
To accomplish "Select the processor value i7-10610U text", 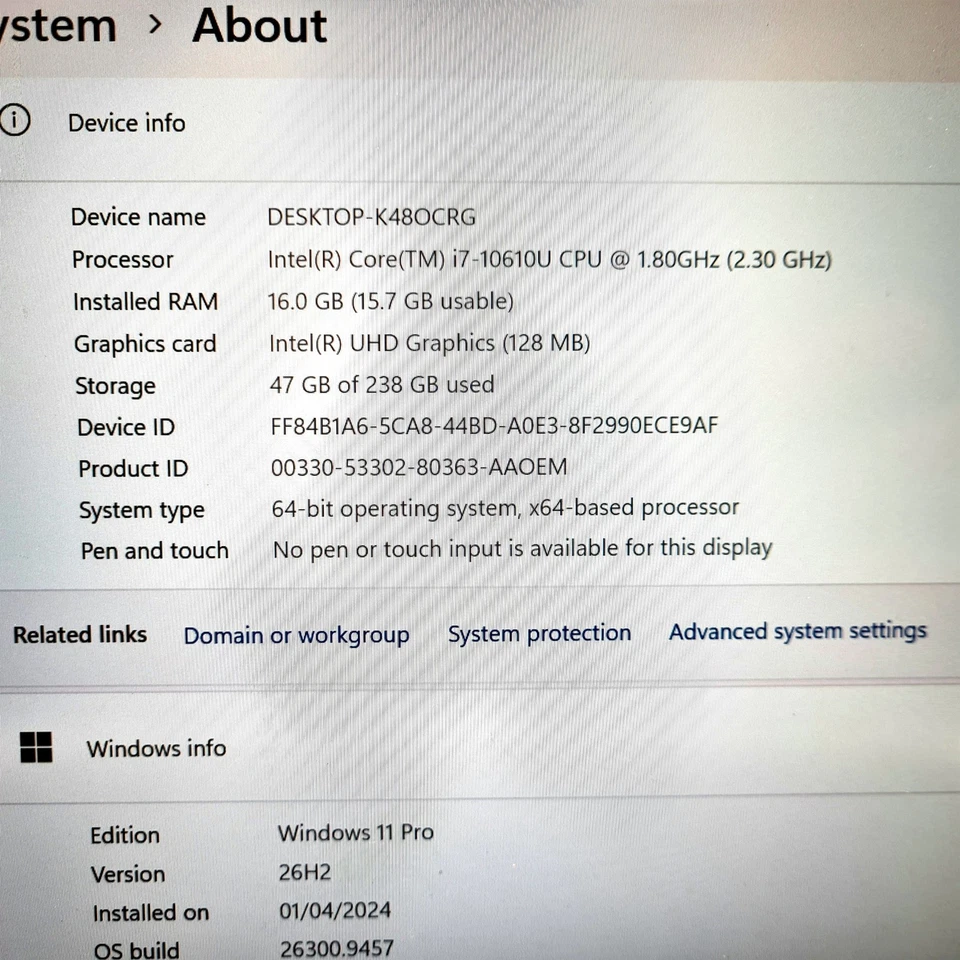I will tap(549, 260).
